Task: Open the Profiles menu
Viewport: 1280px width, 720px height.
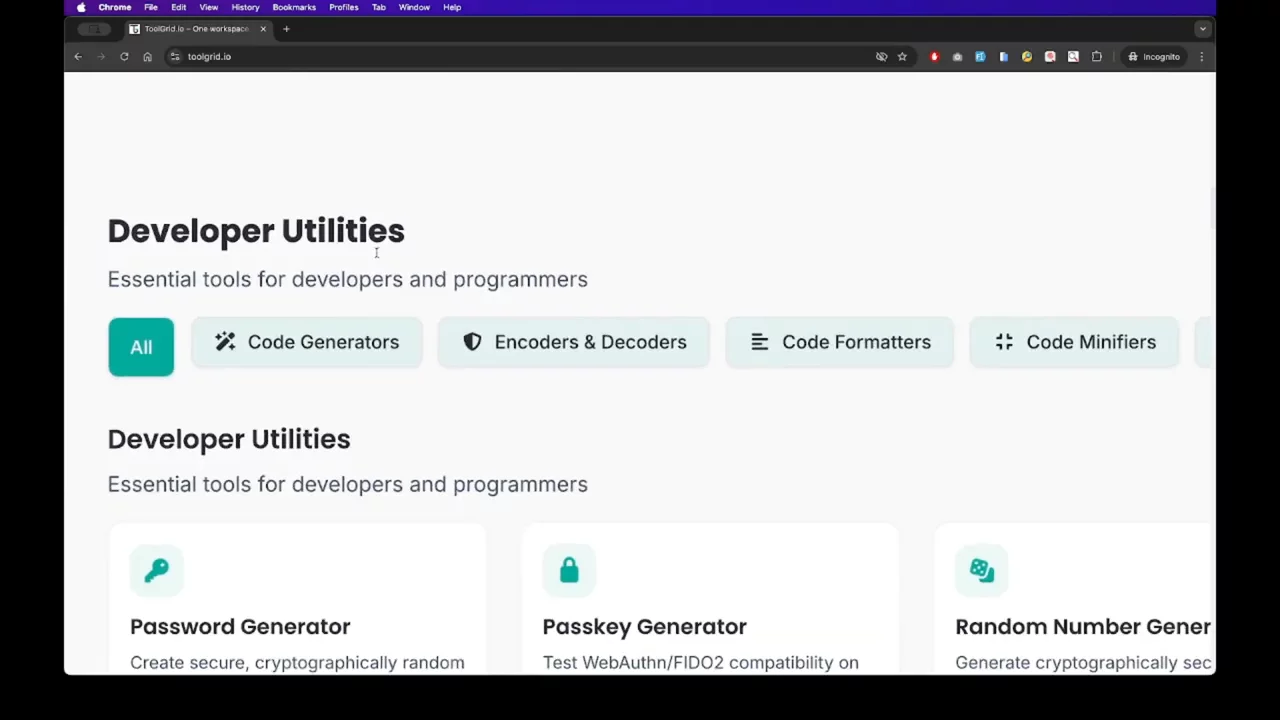Action: 344,7
